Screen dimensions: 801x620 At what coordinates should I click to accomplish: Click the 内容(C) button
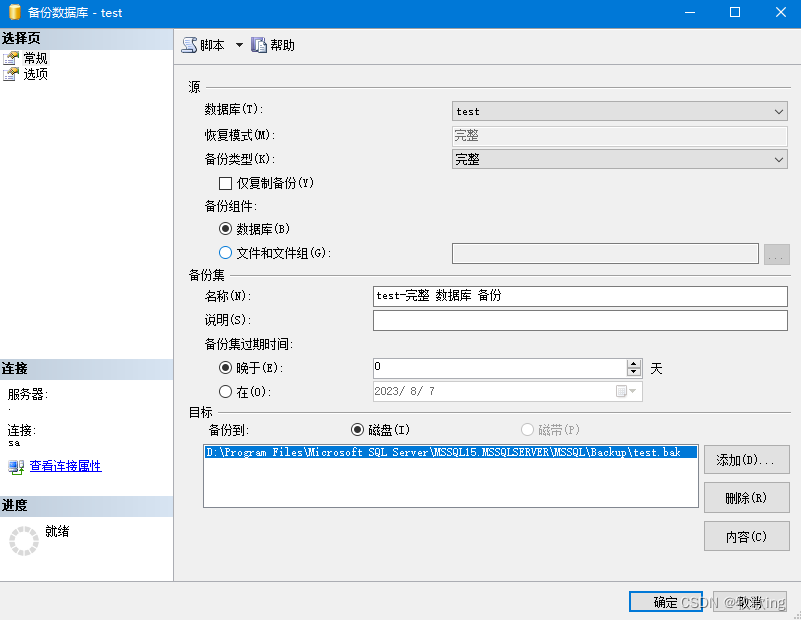click(x=746, y=536)
